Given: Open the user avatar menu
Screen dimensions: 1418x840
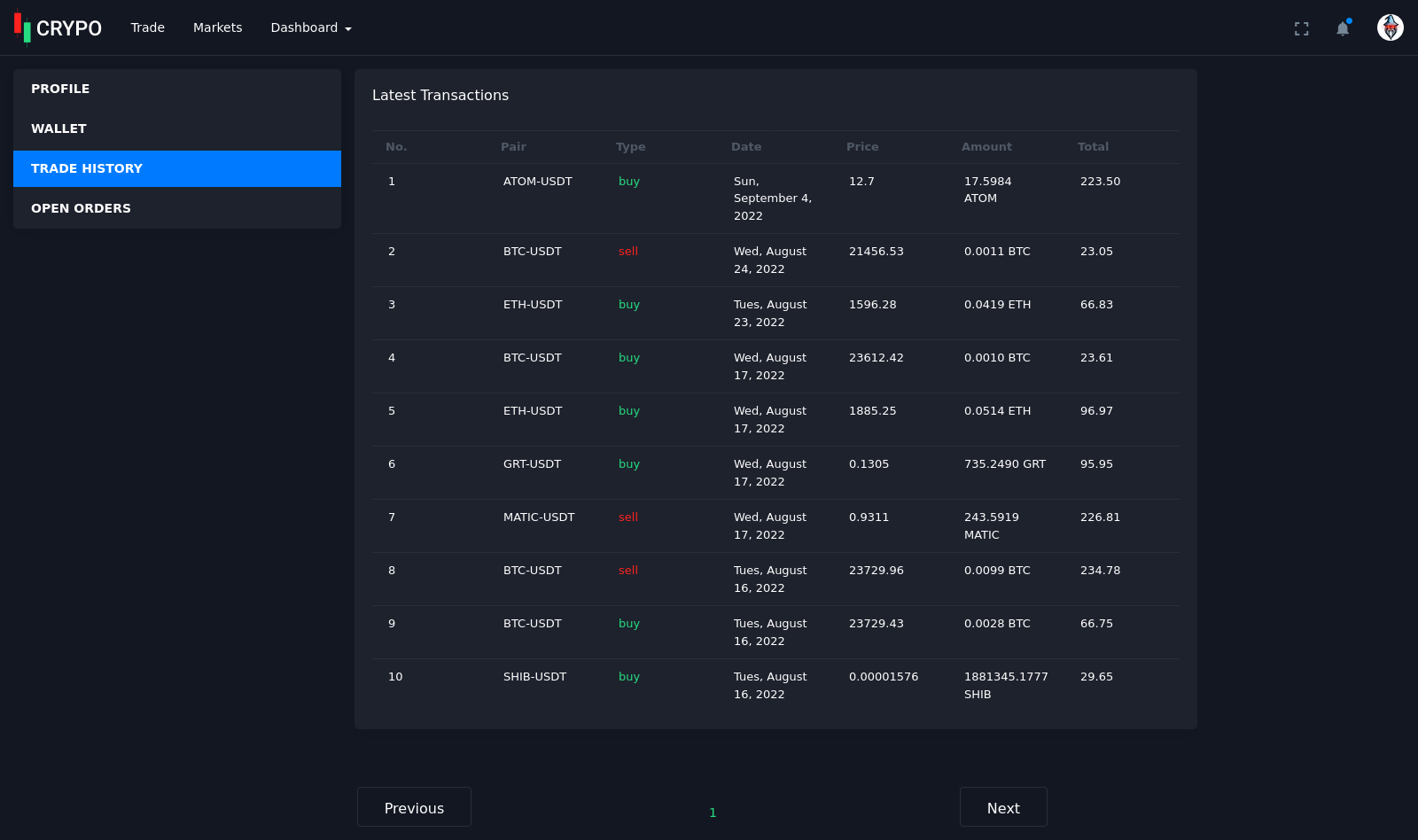Looking at the screenshot, I should pos(1390,27).
